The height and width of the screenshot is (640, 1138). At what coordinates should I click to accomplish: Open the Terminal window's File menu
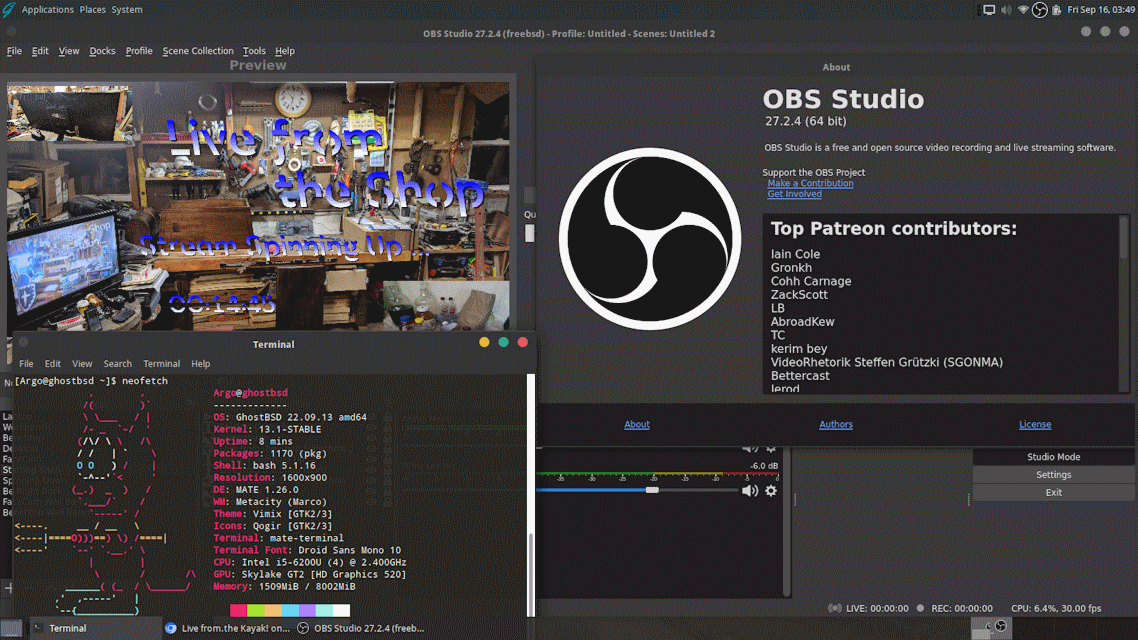coord(26,364)
